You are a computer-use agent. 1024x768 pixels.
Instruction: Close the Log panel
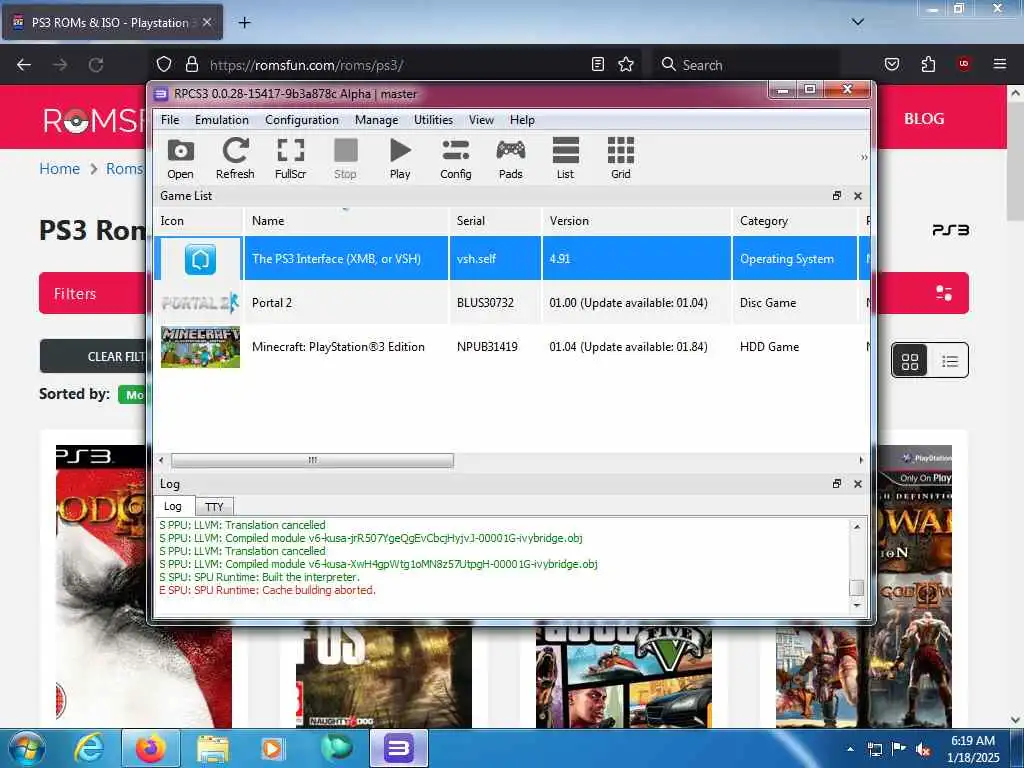(857, 484)
